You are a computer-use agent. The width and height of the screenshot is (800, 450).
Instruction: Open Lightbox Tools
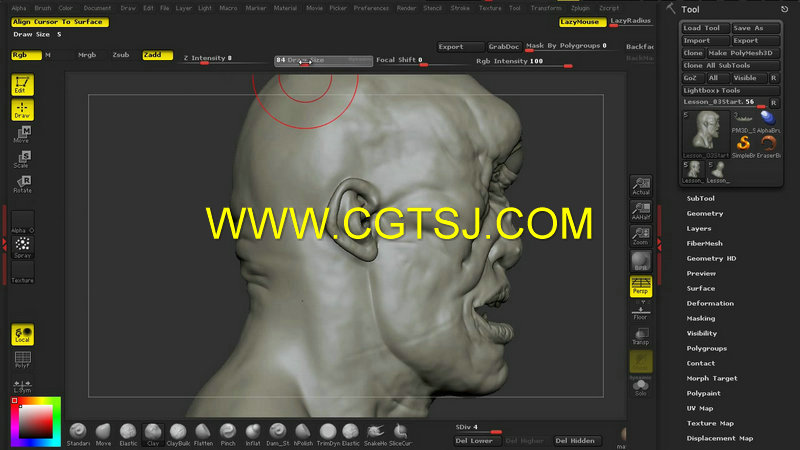[x=731, y=90]
